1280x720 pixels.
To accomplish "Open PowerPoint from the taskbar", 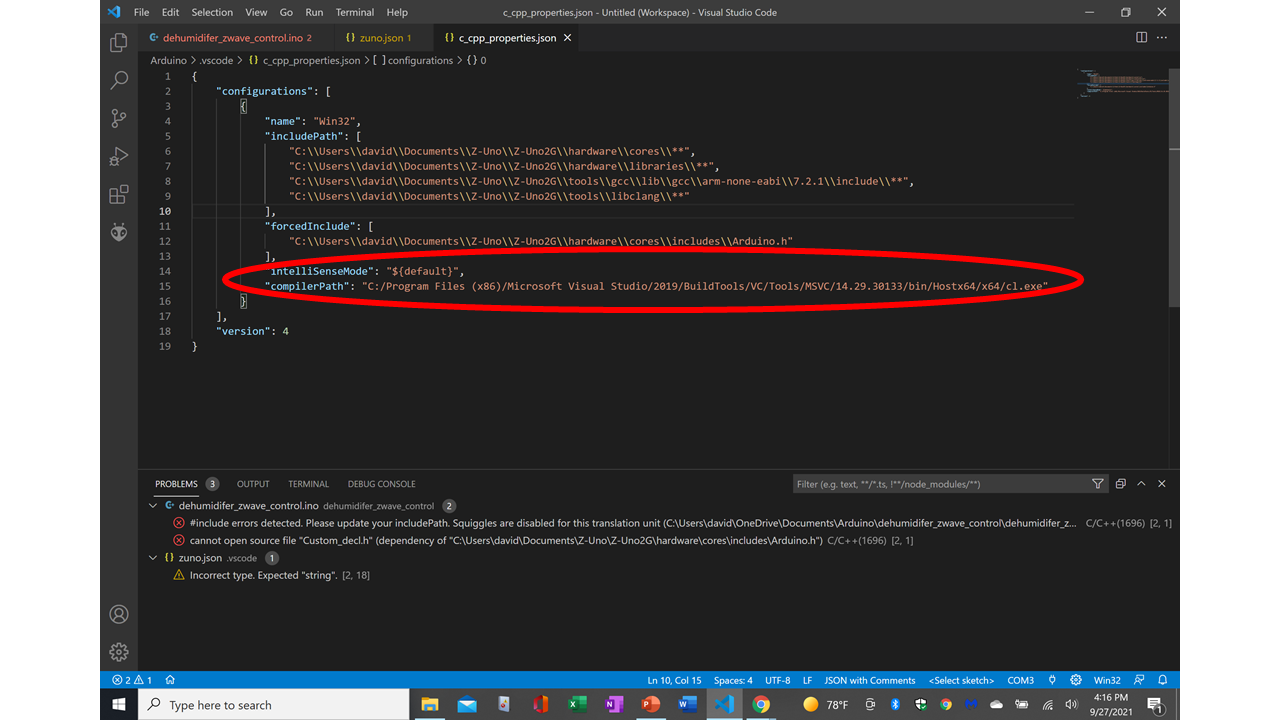I will tap(650, 705).
